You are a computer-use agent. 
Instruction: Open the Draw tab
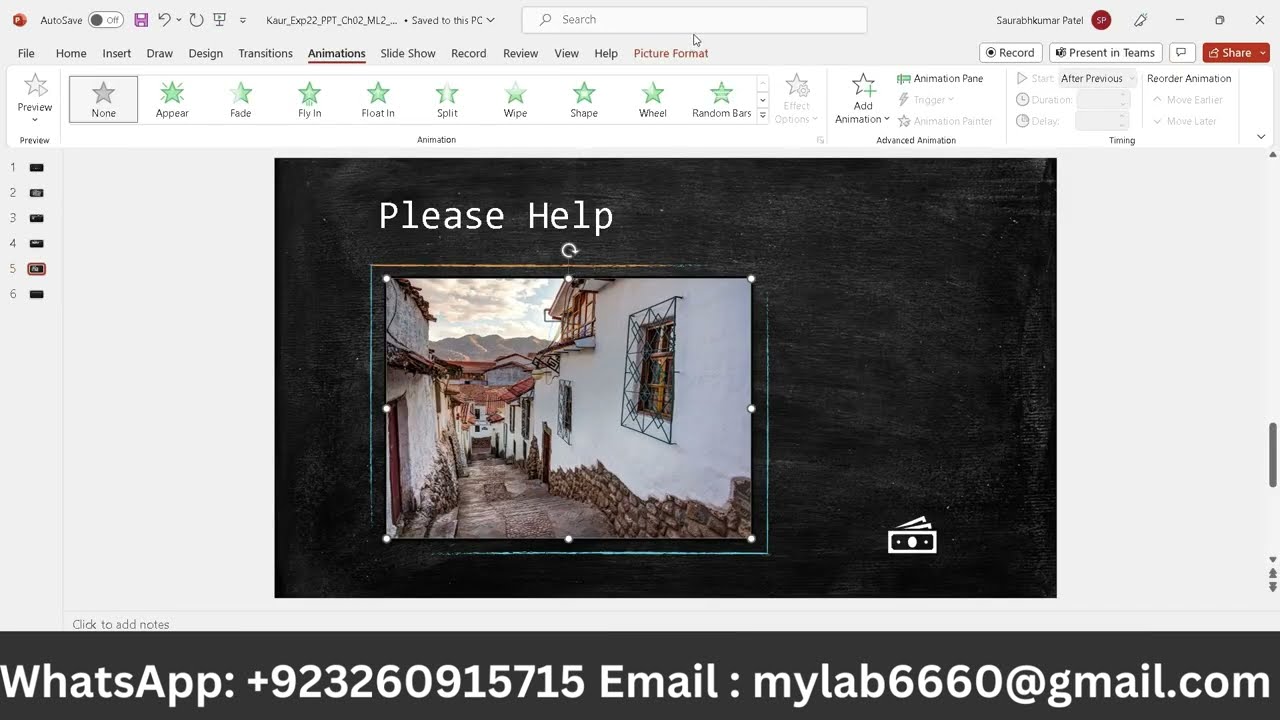pos(160,53)
